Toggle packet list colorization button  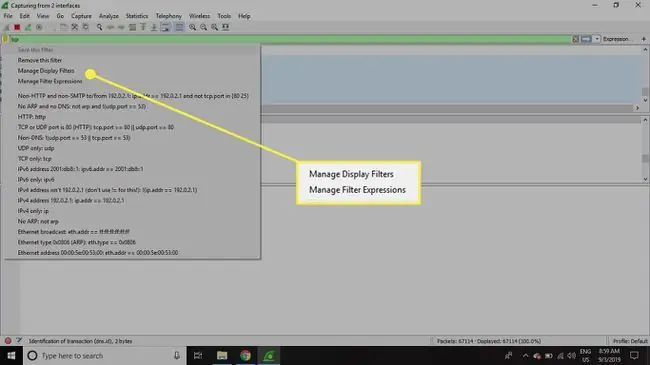[x=179, y=27]
